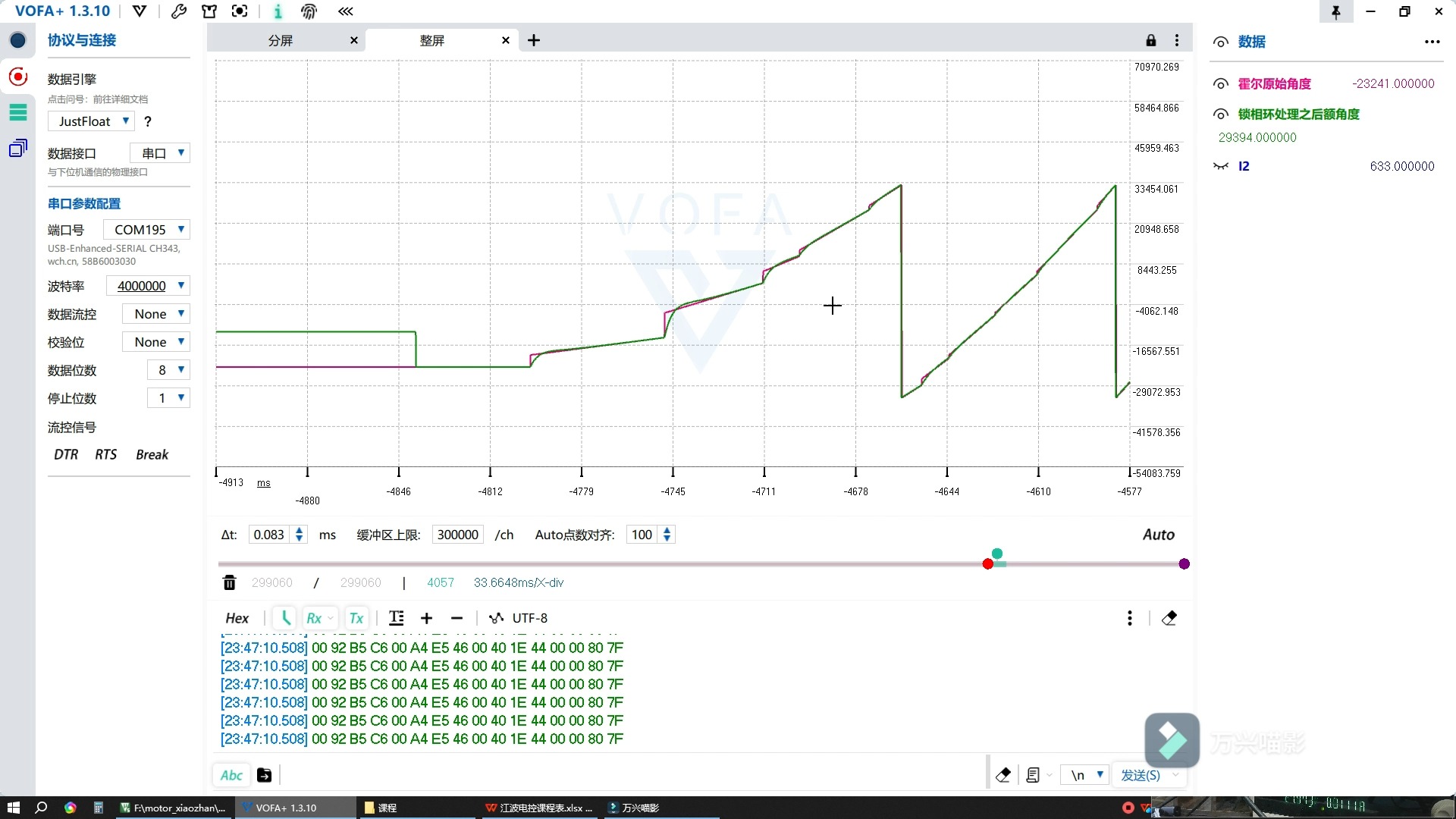Toggle Tx display button
This screenshot has height=819, width=1456.
pos(356,619)
